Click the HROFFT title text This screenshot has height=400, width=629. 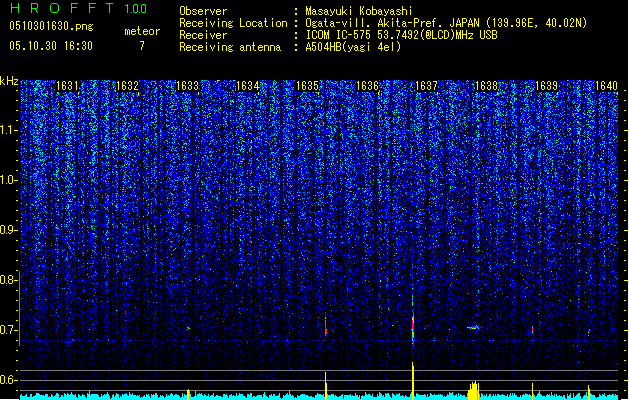[62, 8]
